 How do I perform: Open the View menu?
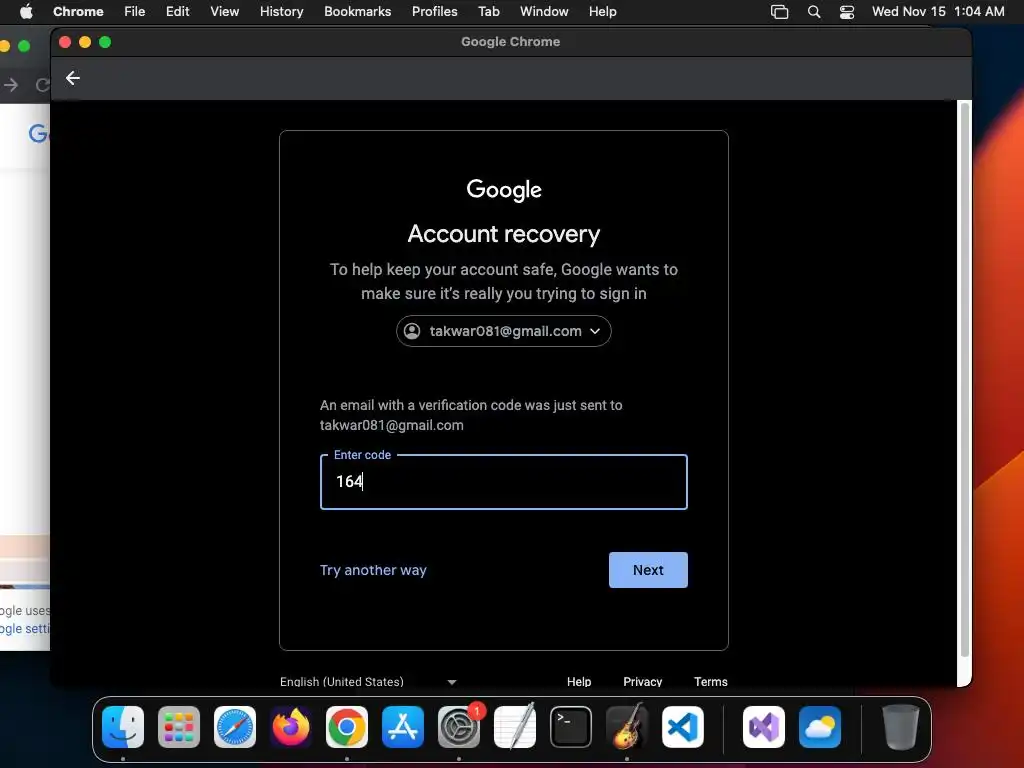point(225,11)
